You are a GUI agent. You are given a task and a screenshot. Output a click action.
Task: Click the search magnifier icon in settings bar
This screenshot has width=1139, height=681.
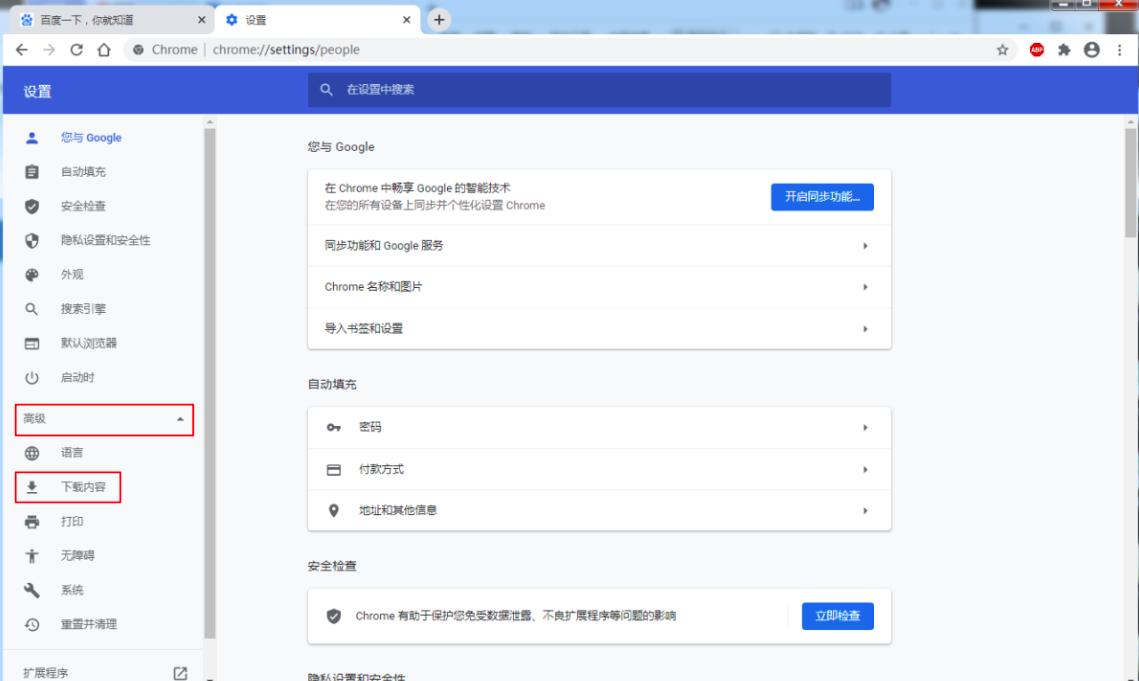click(x=326, y=89)
